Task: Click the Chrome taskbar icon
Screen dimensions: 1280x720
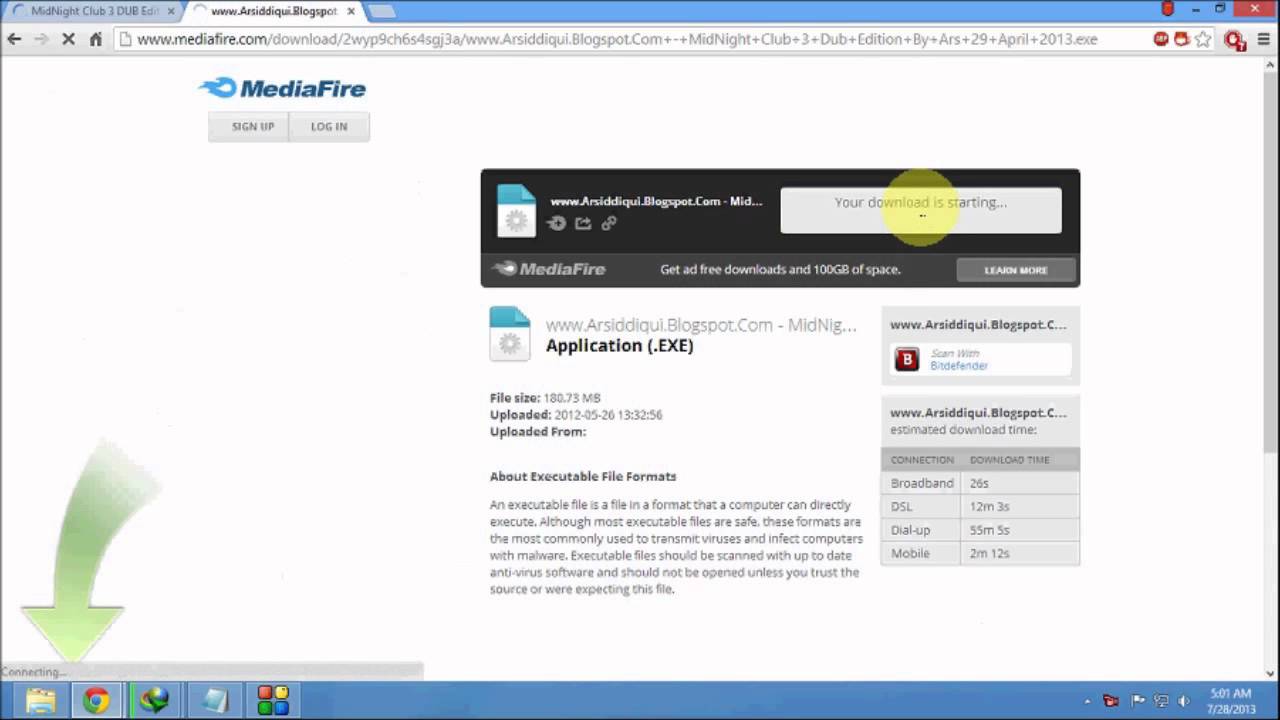Action: 96,700
